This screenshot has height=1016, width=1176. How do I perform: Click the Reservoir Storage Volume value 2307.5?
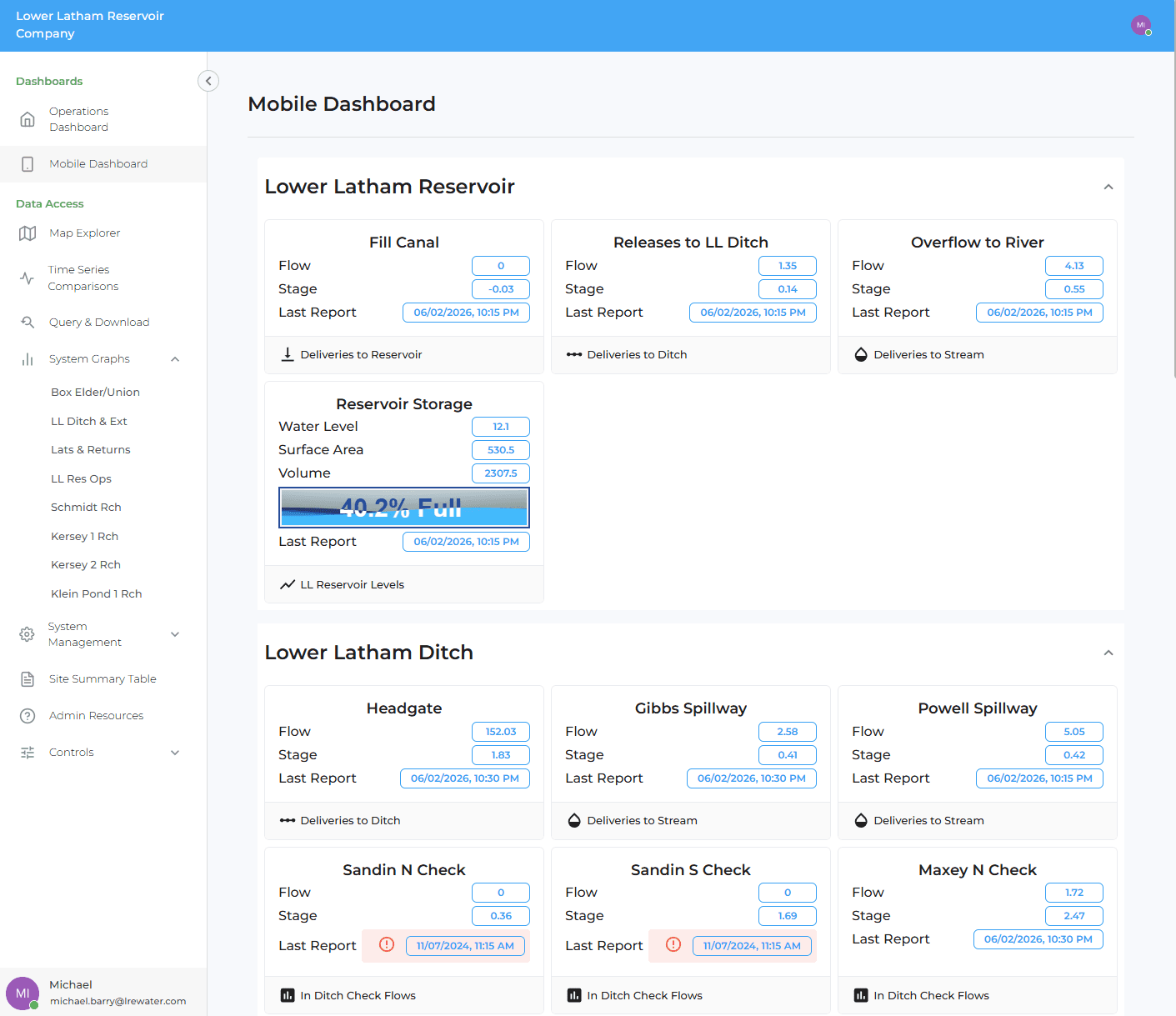click(501, 473)
